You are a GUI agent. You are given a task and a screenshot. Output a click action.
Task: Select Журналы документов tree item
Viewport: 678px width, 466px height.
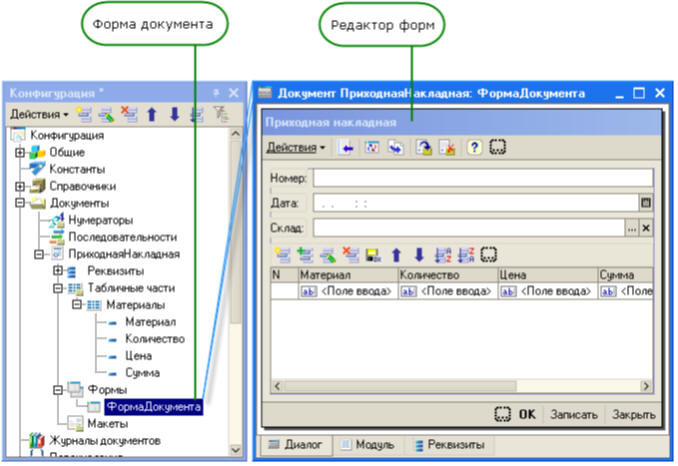(105, 440)
